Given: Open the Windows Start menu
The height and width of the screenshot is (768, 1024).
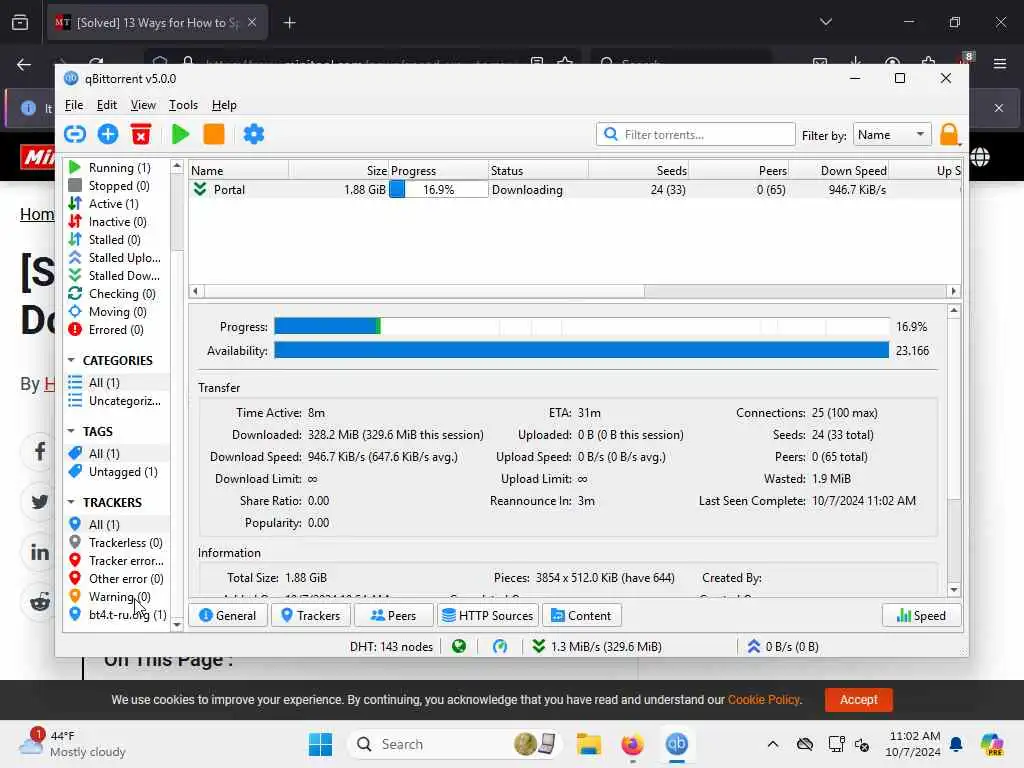Looking at the screenshot, I should point(320,744).
